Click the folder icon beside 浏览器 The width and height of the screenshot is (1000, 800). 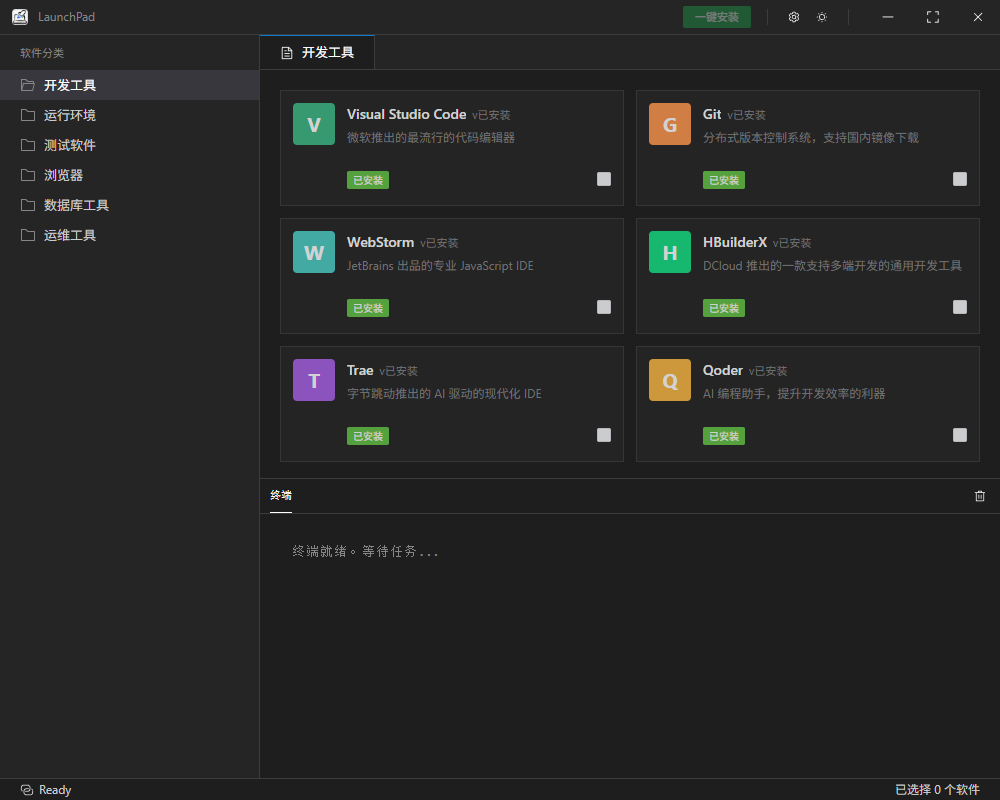(27, 175)
